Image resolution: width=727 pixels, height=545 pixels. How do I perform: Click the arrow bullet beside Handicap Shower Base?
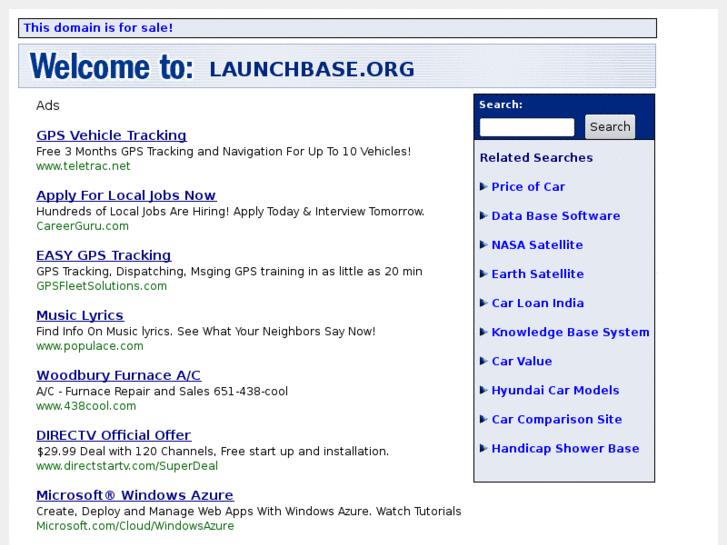click(483, 448)
